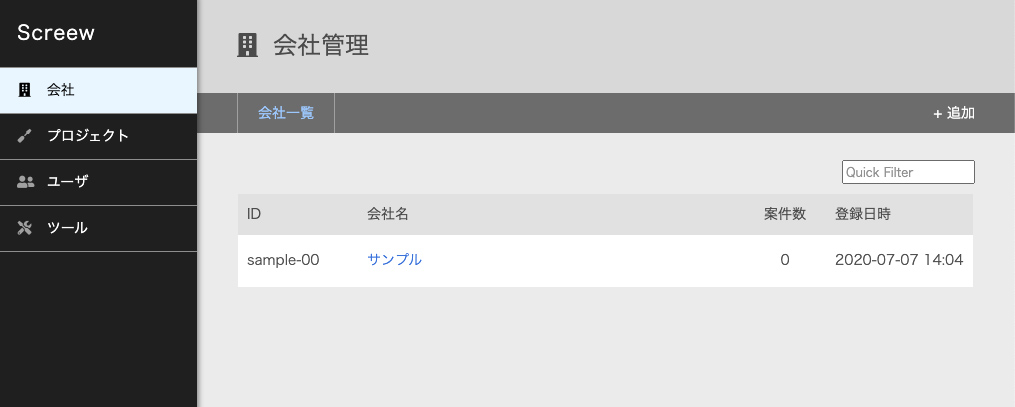Select the 会社一覧 tab
The image size is (1015, 407).
[286, 113]
